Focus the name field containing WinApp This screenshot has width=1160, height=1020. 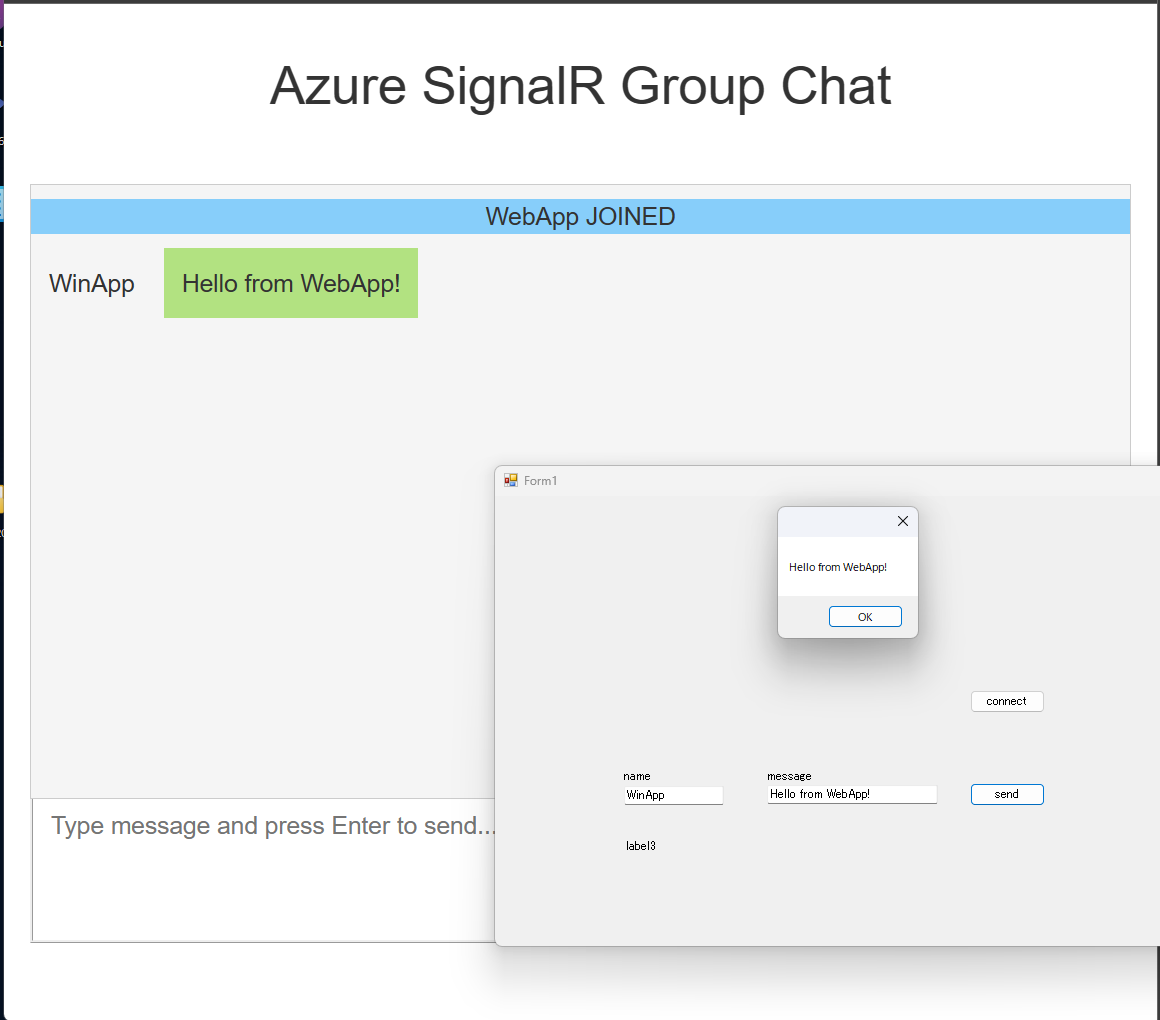(x=673, y=795)
